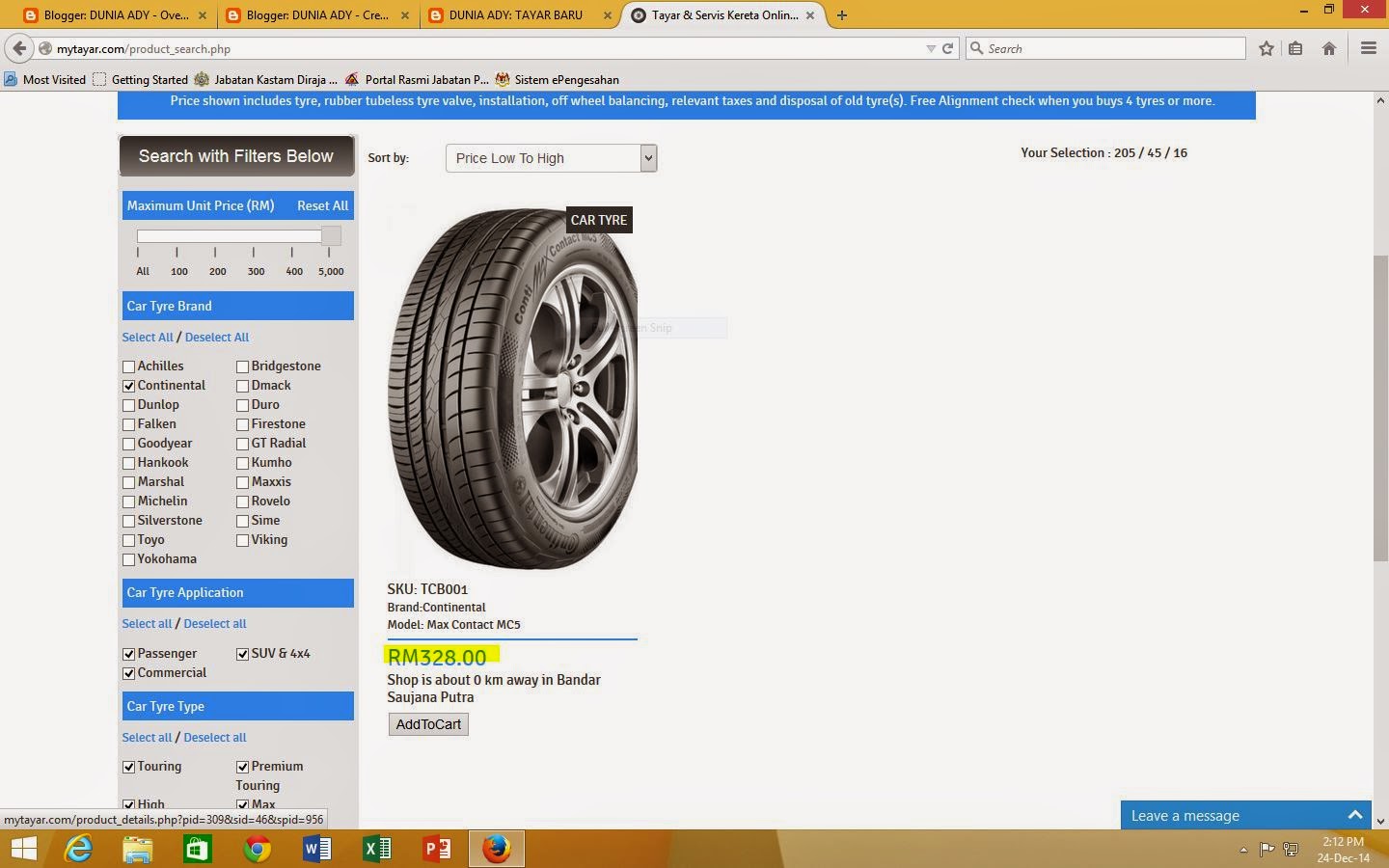Open the Getting Started bookmark
Screen dimensions: 1389x868
141,79
